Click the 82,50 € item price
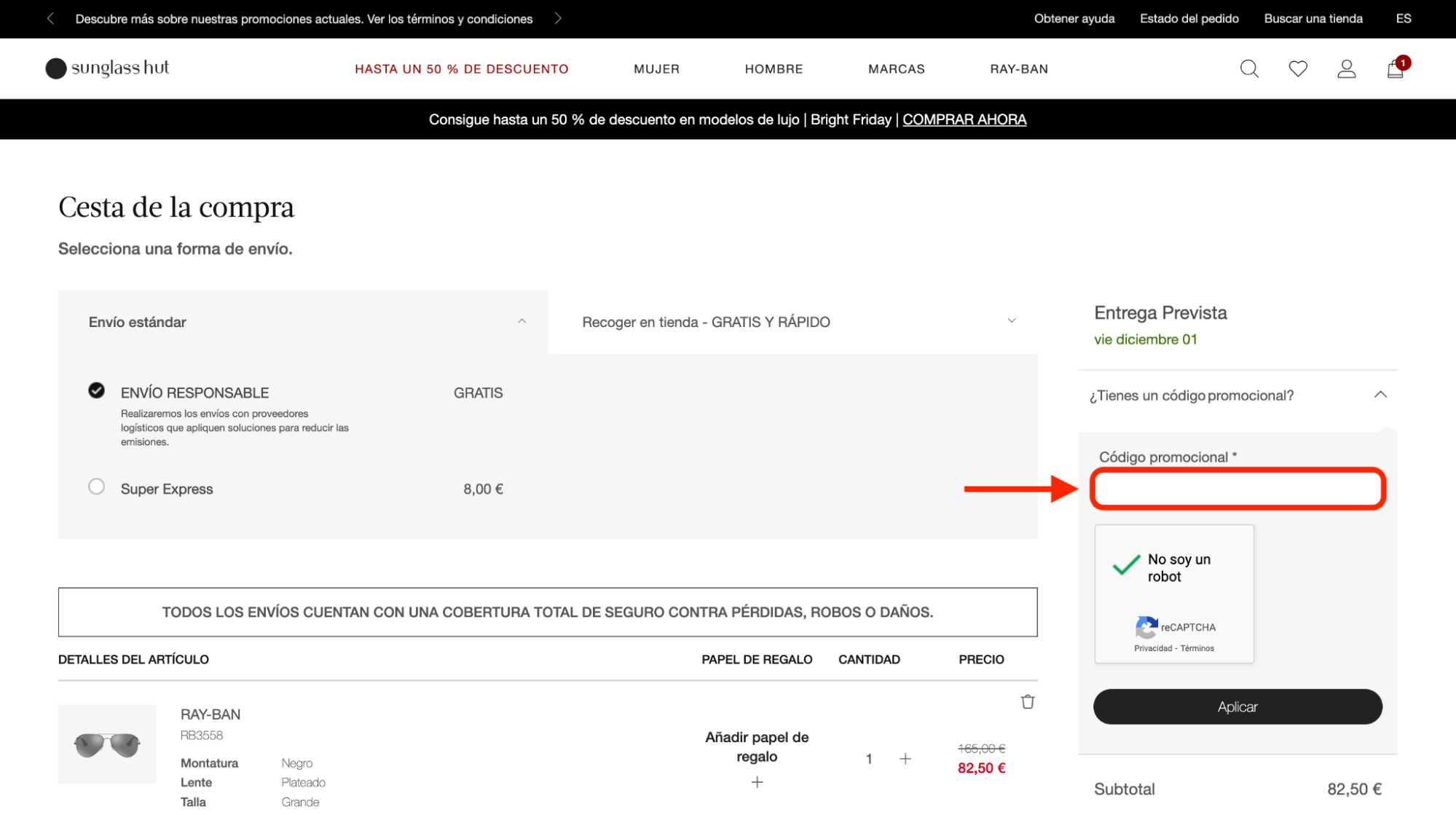Image resolution: width=1456 pixels, height=815 pixels. [x=981, y=768]
